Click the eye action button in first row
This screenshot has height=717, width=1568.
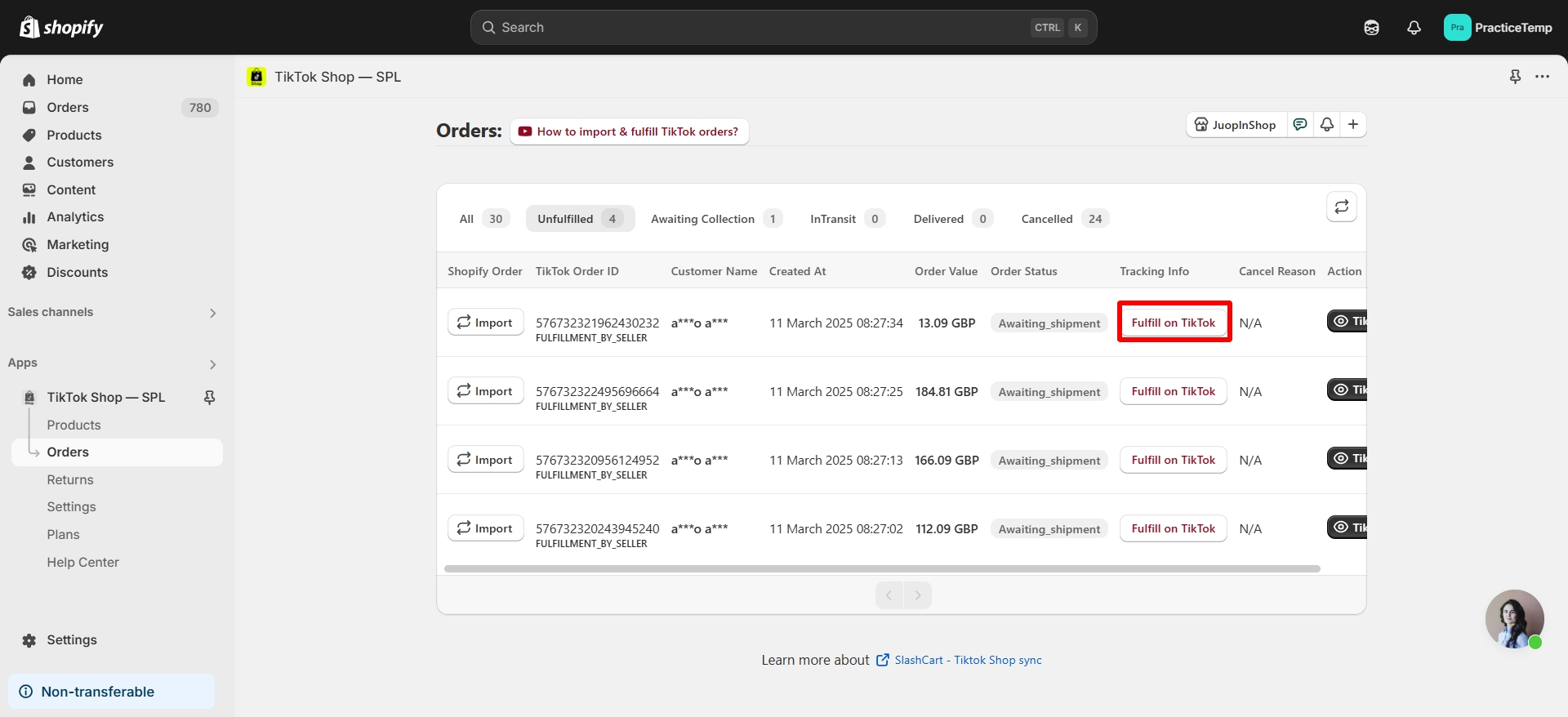point(1346,322)
